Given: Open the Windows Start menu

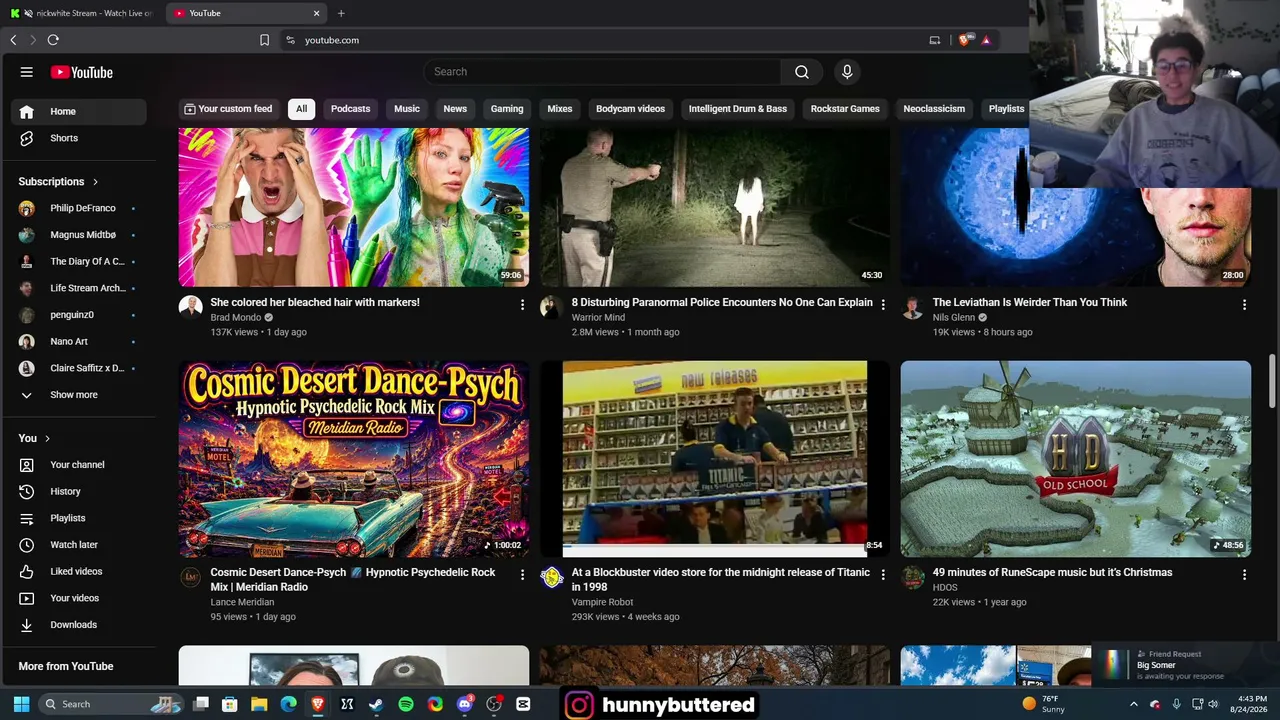Looking at the screenshot, I should pos(21,704).
